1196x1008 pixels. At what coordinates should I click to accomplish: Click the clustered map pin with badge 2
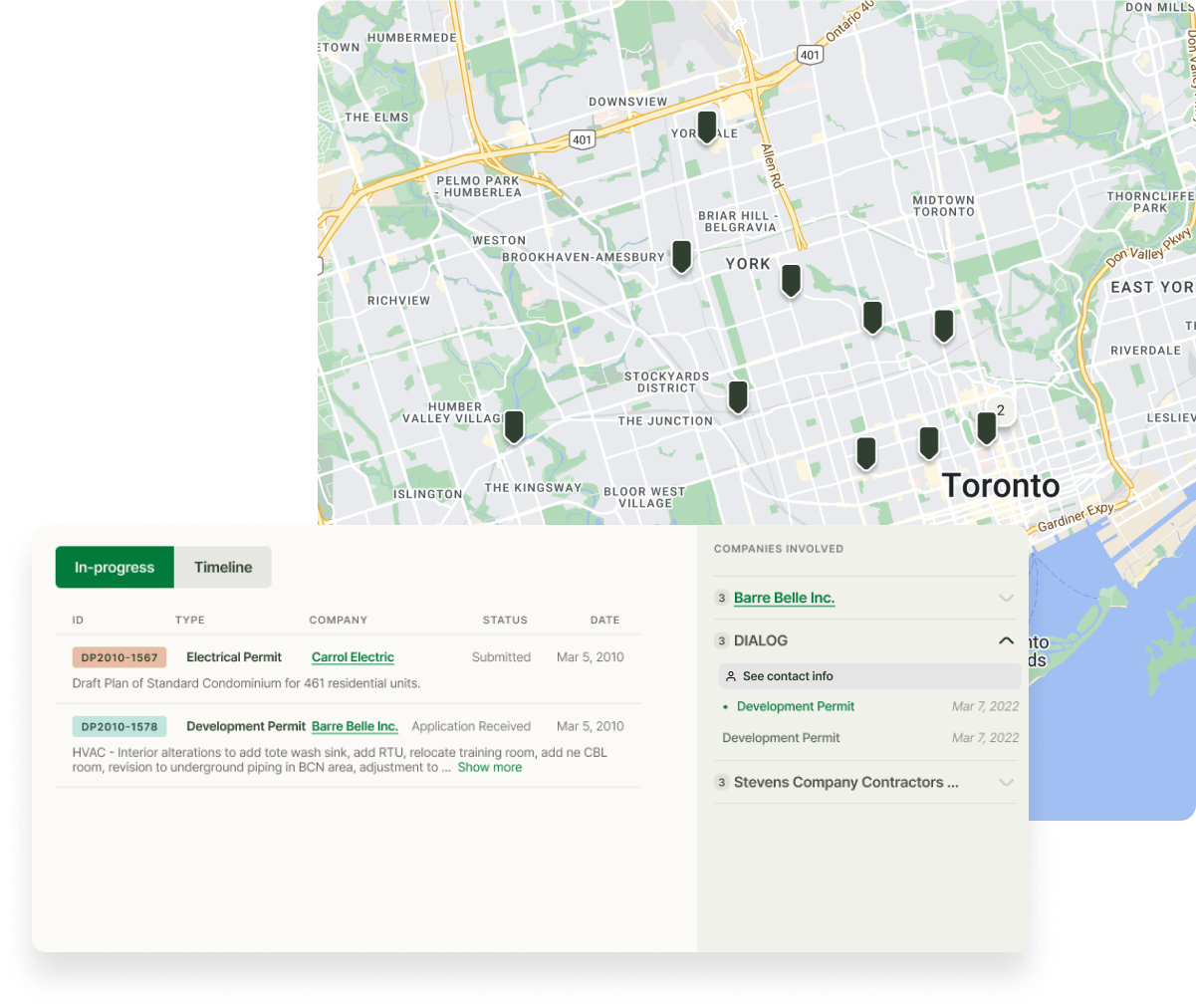(986, 427)
